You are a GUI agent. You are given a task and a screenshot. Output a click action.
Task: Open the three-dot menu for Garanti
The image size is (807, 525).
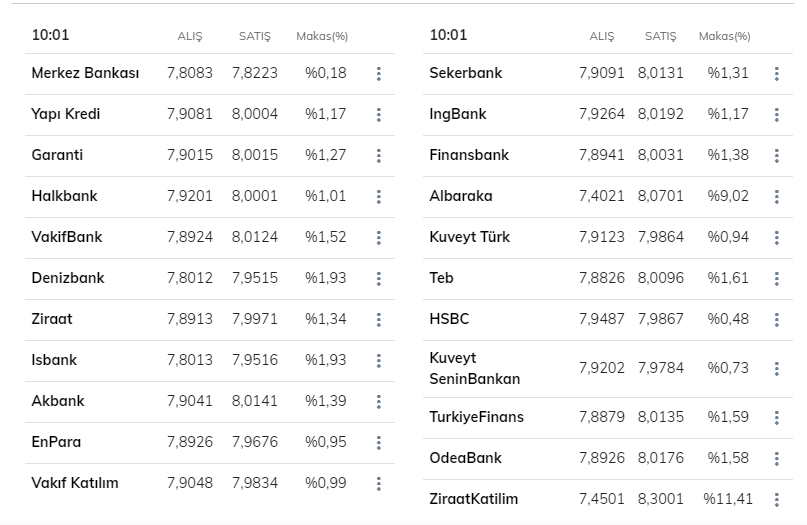click(379, 156)
